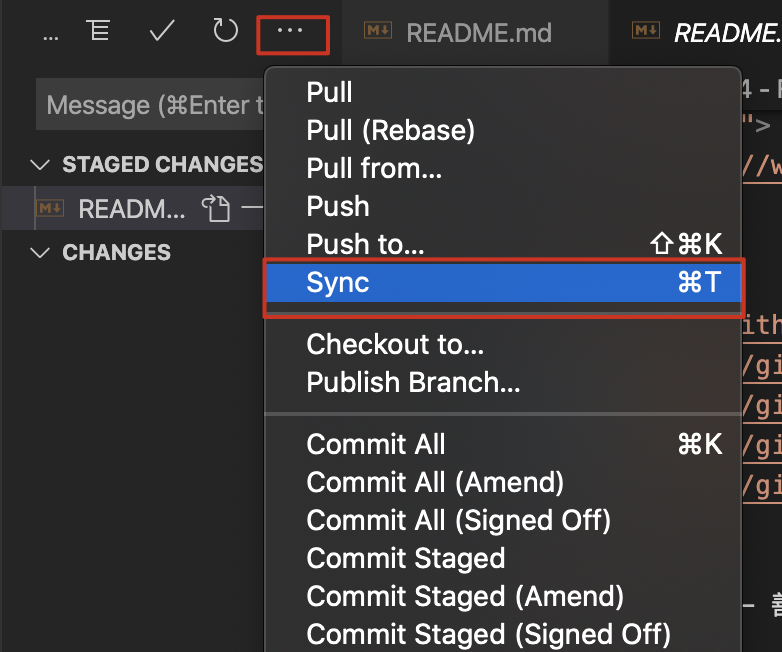Screen dimensions: 782x652
Task: Unstage the README file with minus icon
Action: click(x=252, y=208)
